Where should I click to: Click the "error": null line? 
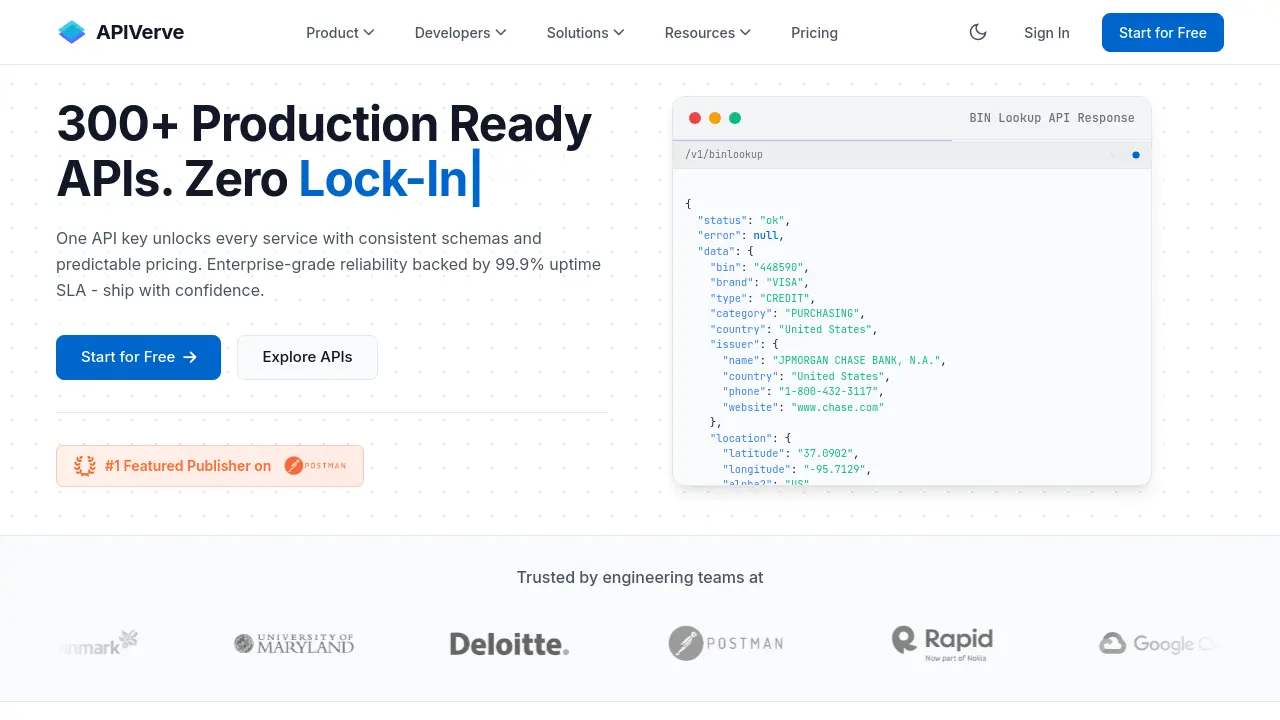741,236
